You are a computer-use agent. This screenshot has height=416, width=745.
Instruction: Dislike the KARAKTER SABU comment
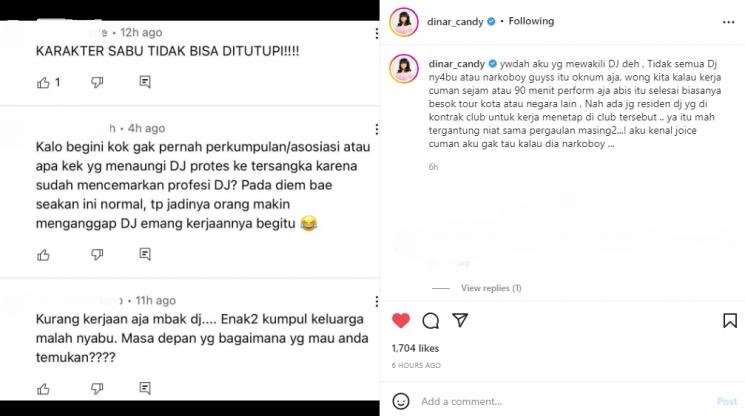point(97,83)
